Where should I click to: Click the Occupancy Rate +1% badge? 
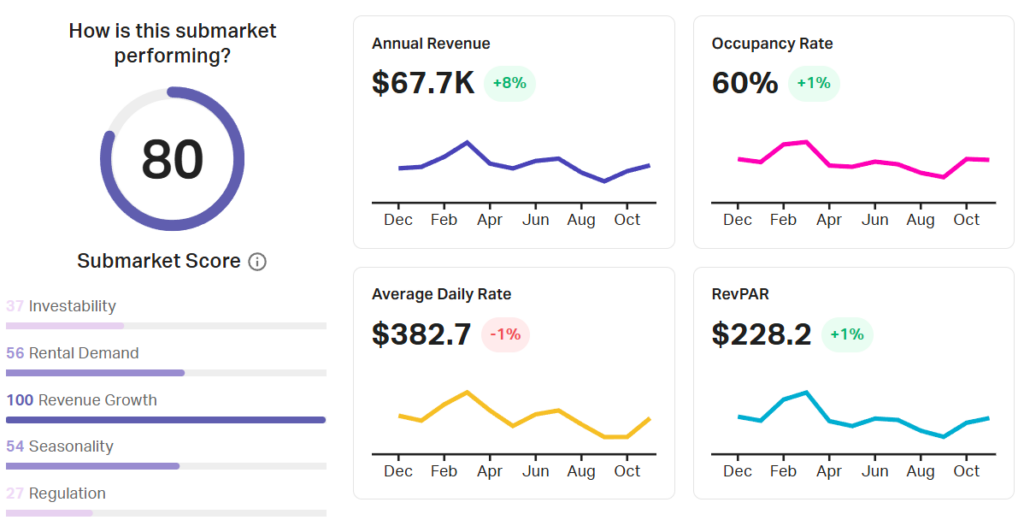click(x=813, y=83)
